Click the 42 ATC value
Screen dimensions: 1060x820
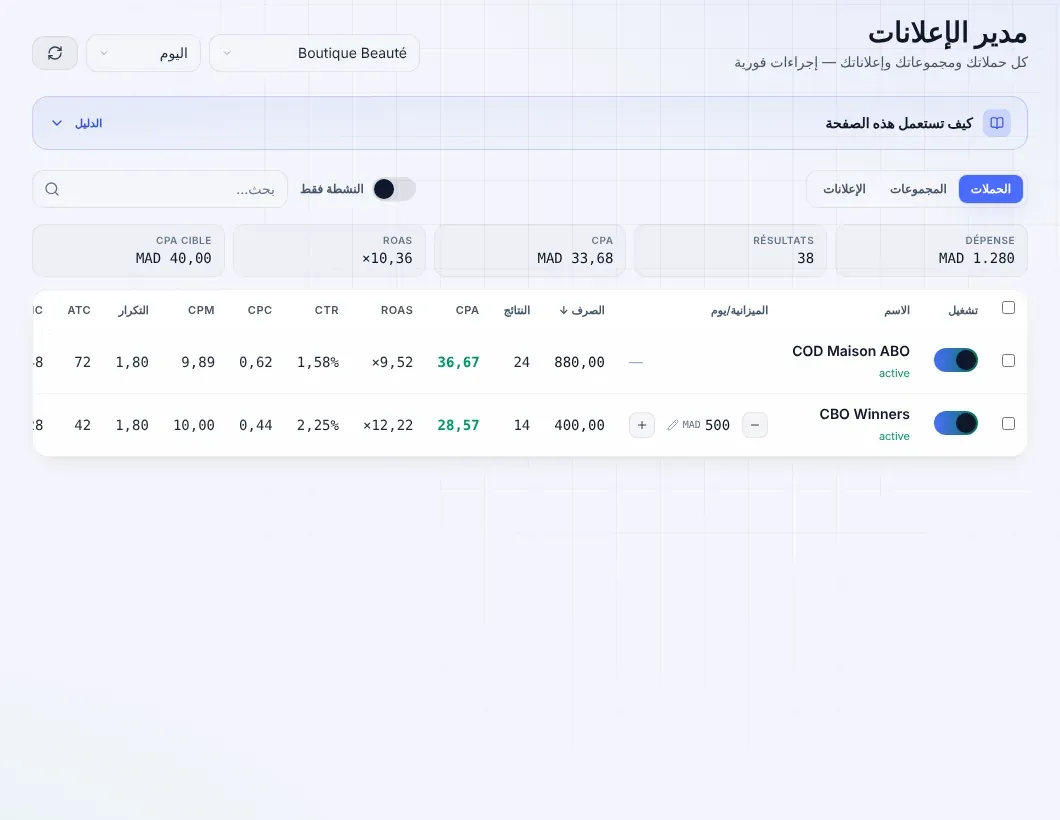[x=82, y=425]
